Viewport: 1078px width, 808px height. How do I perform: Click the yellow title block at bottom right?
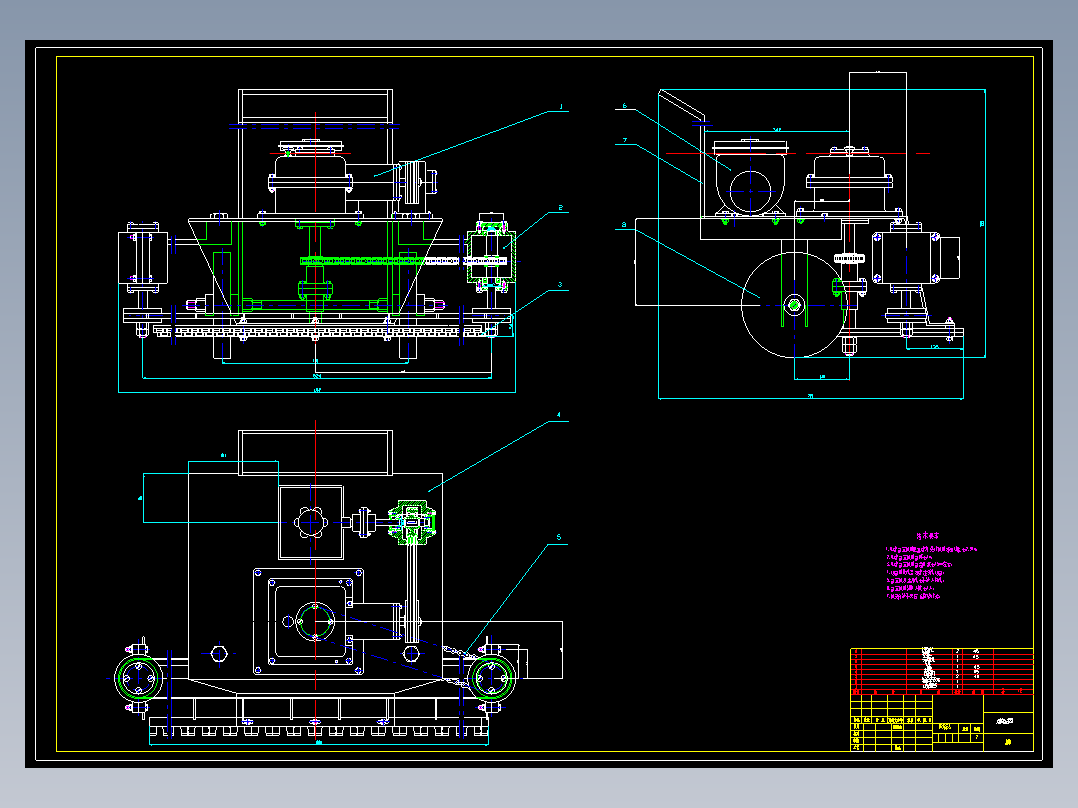[942, 723]
